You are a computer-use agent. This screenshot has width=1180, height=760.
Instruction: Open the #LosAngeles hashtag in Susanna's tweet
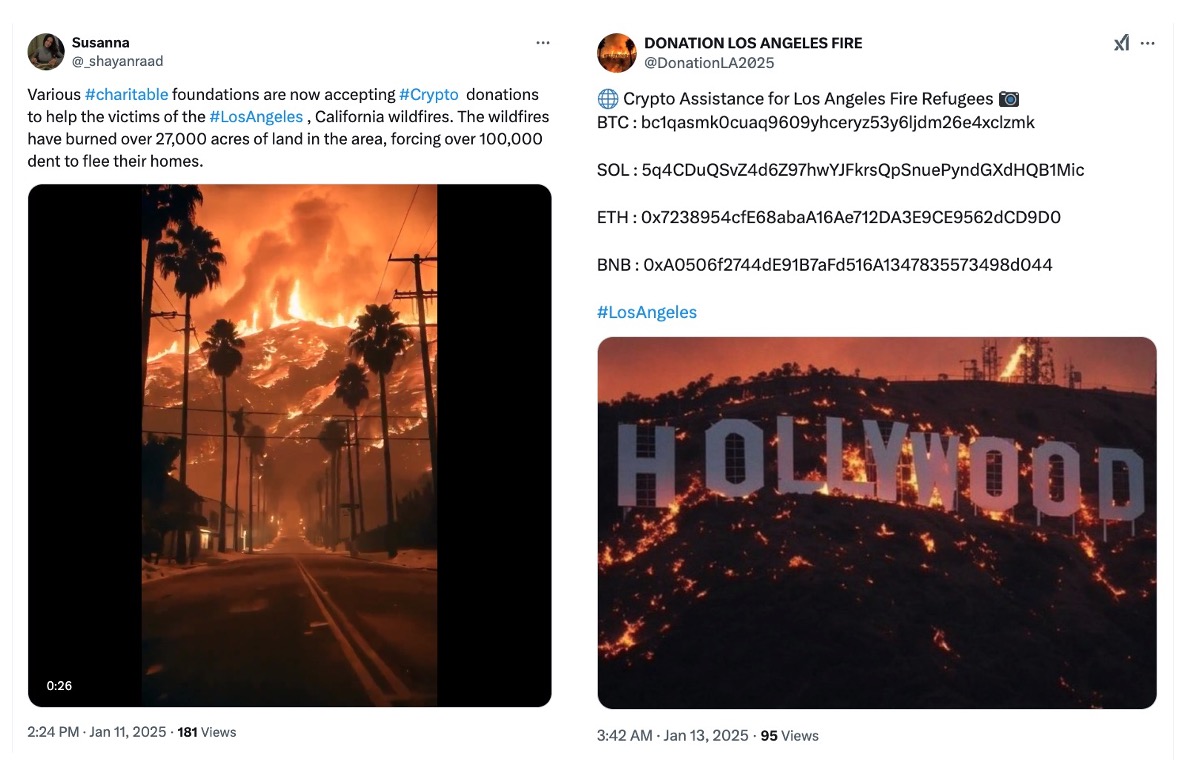255,117
